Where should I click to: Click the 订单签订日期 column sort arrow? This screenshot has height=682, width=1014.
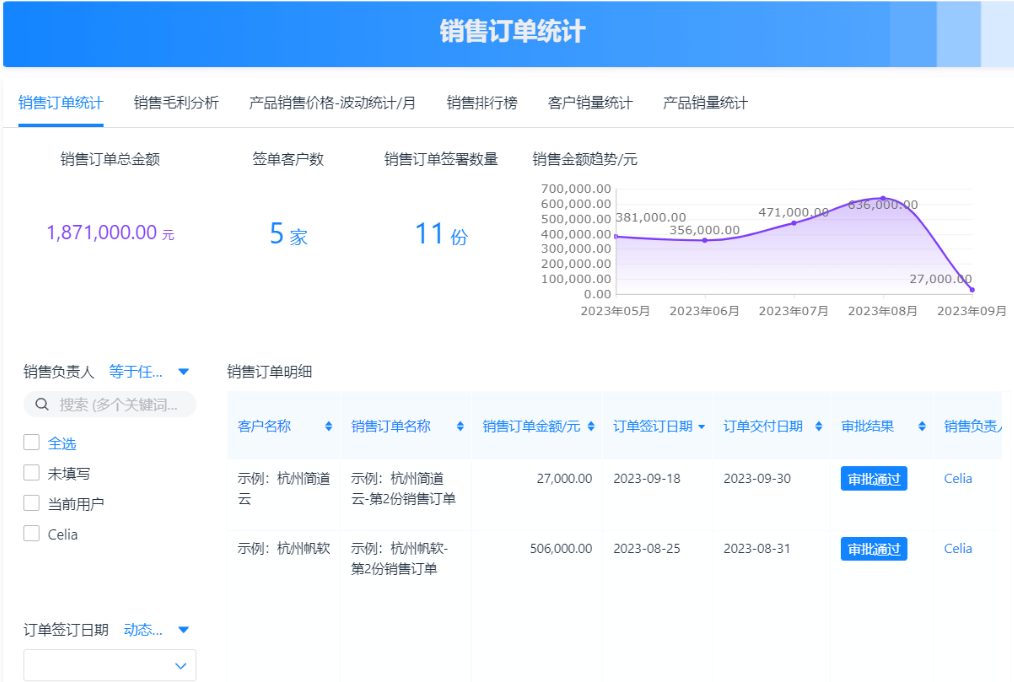701,426
